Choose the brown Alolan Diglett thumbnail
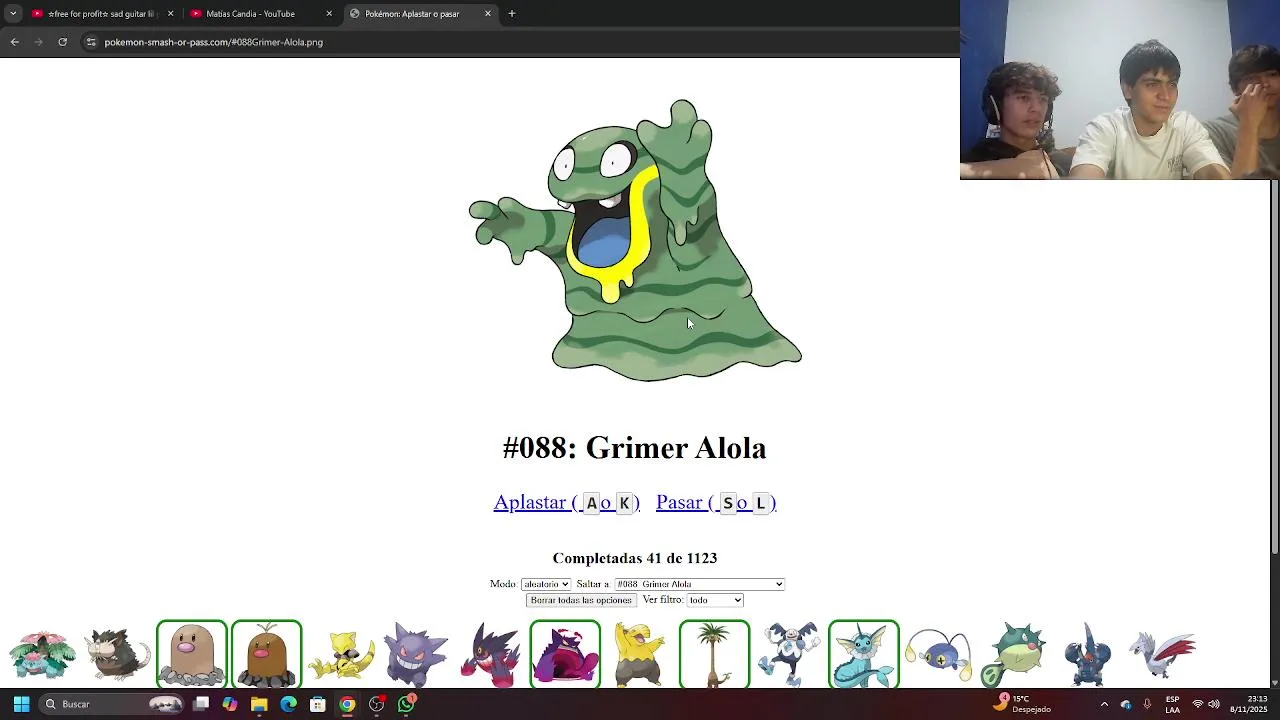This screenshot has width=1280, height=720. point(266,655)
